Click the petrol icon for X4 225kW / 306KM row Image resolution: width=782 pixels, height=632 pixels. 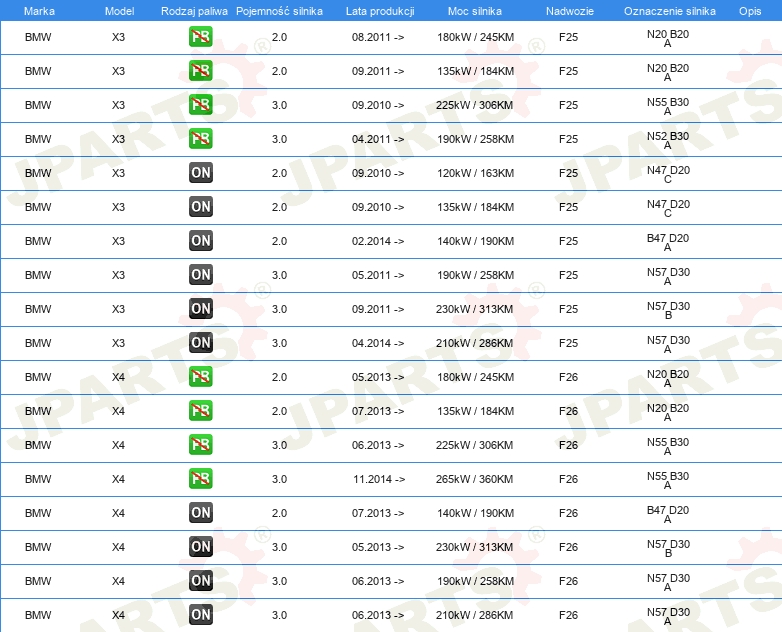(x=200, y=444)
